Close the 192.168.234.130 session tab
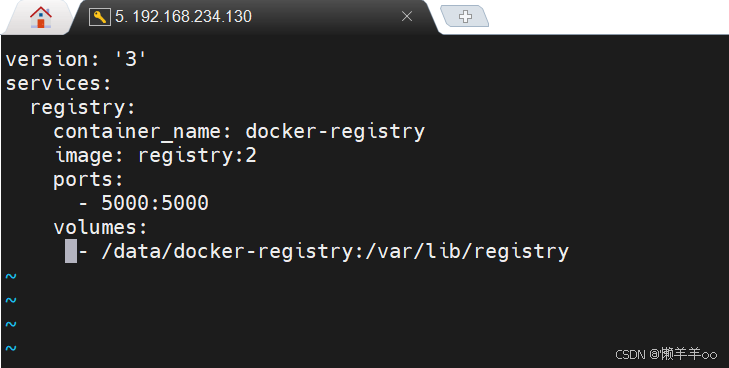Viewport: 729px width, 368px height. (407, 17)
